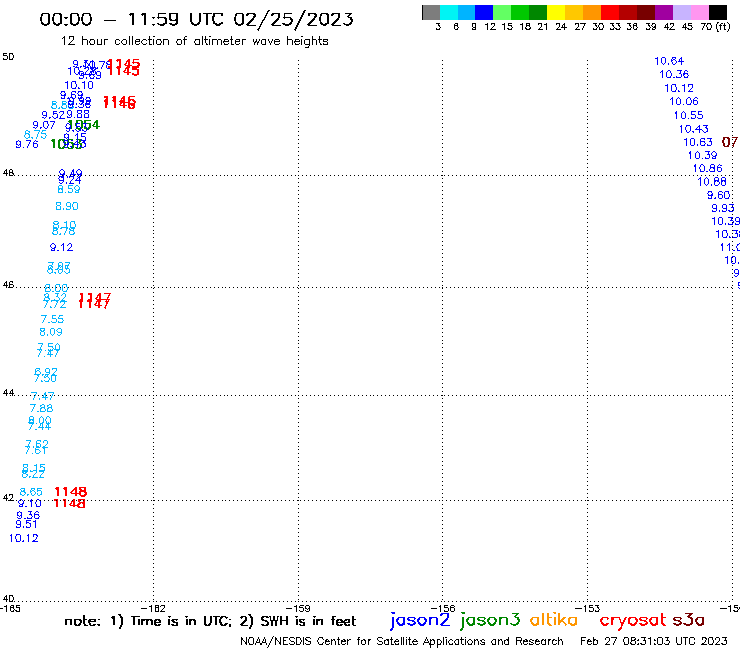Click the 10.06 wave height value
This screenshot has width=740, height=650.
click(683, 101)
